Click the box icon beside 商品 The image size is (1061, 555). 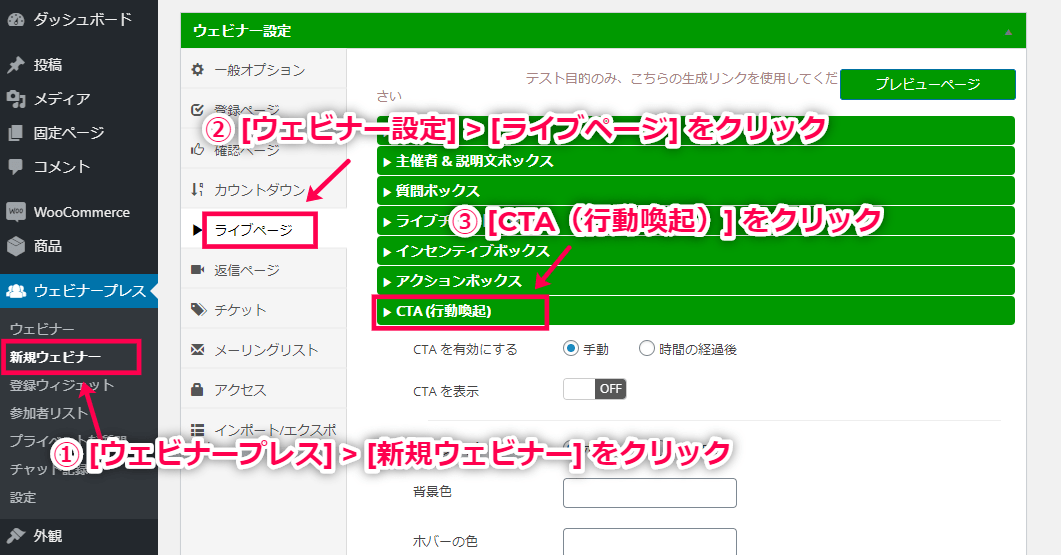(16, 246)
